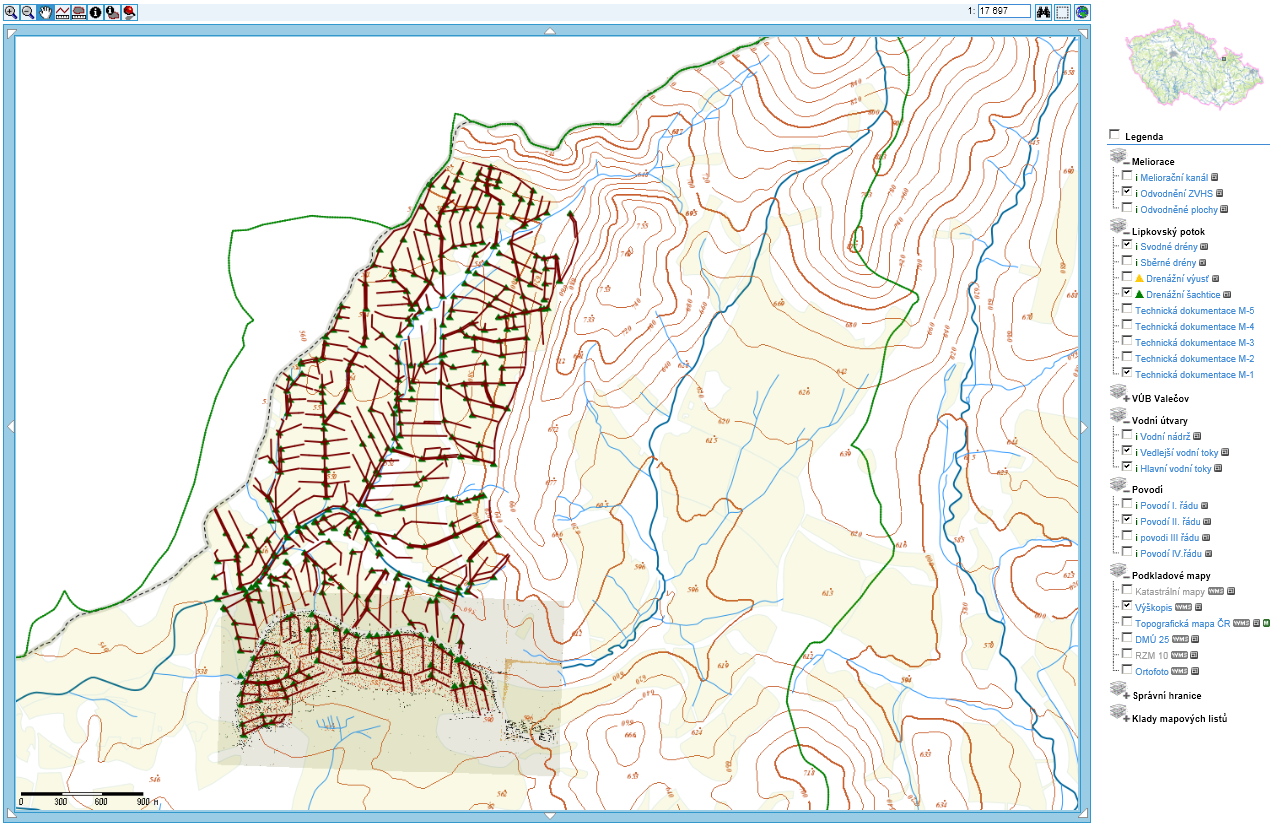Open Technická dokumentace M-5 link

coord(1194,310)
